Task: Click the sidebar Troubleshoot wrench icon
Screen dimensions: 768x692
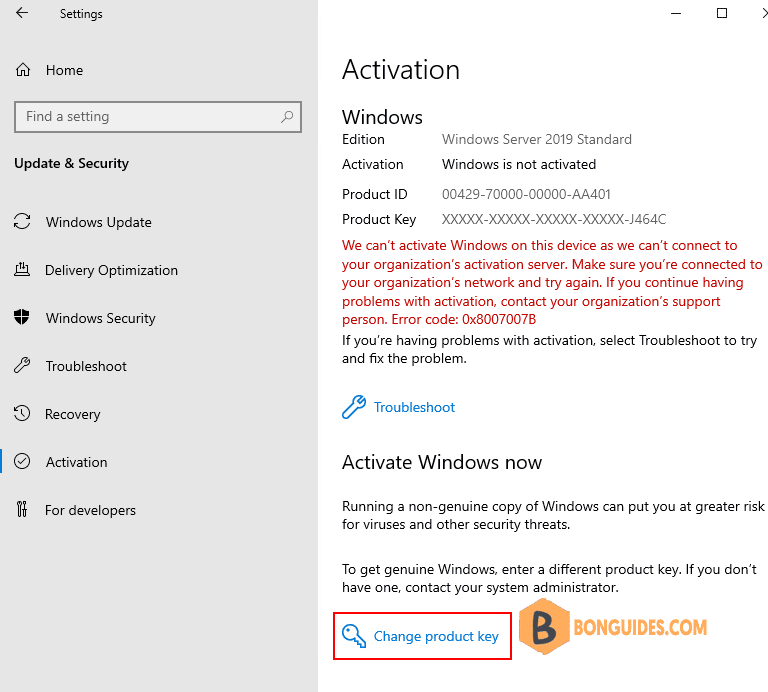Action: tap(22, 365)
